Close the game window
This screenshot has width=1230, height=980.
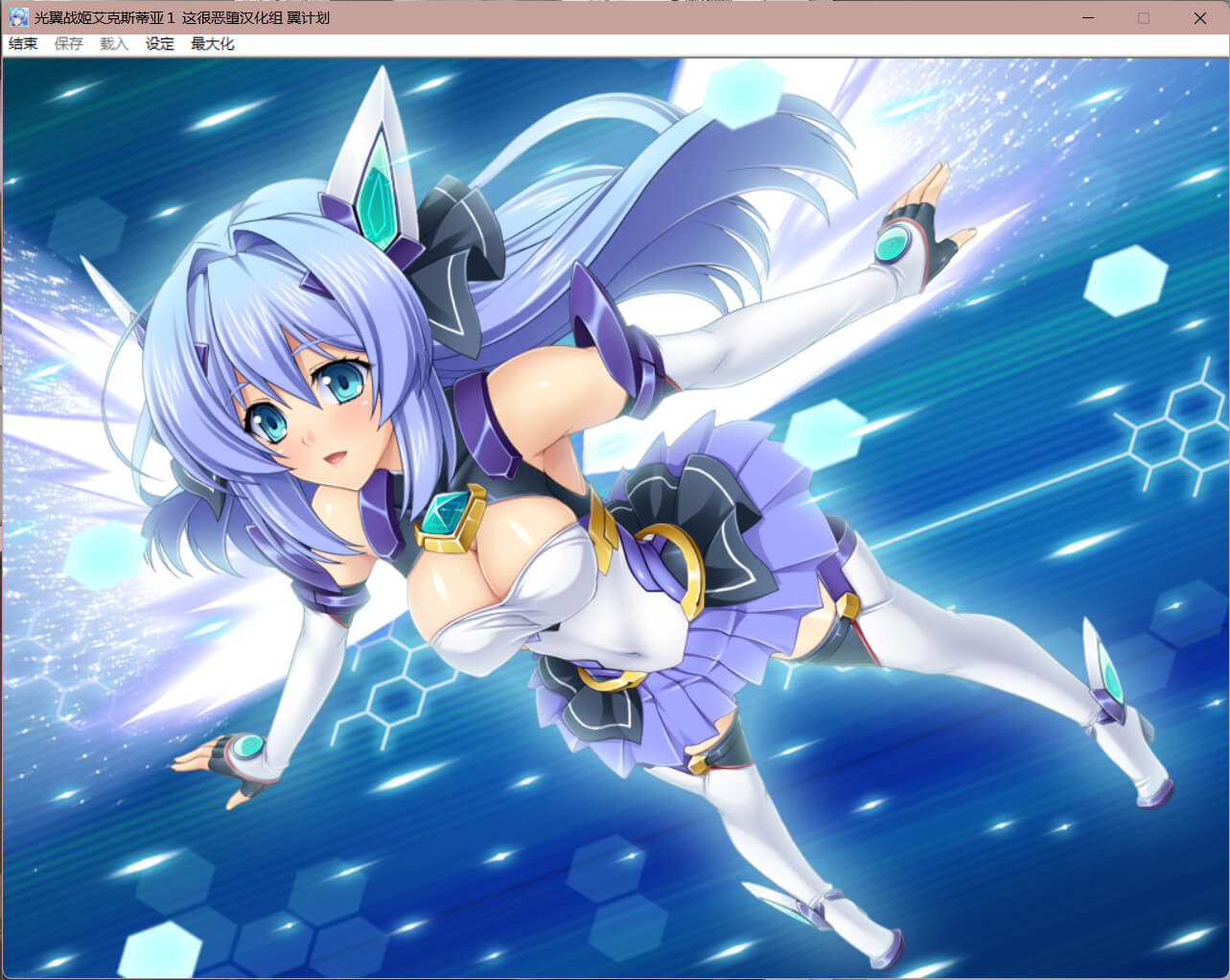[1199, 17]
